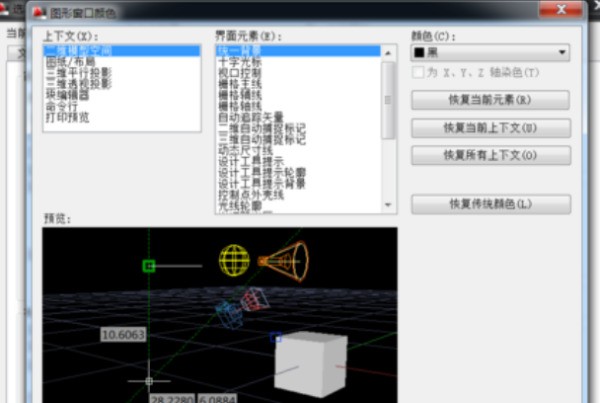Click the gray solid cube in the preview
Screen dimensions: 600x403
[311, 364]
